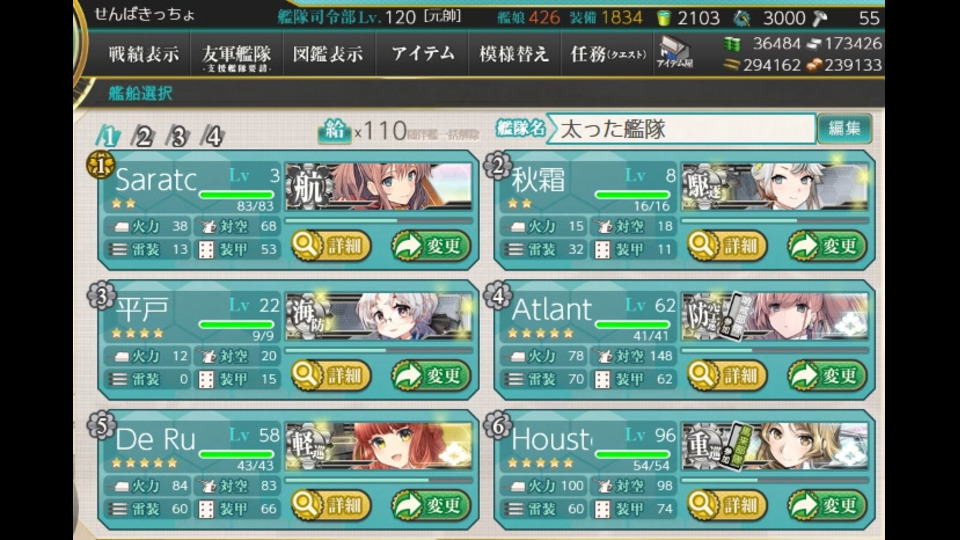Open the 友軍艦隊 support fleet menu
This screenshot has height=540, width=960.
236,56
